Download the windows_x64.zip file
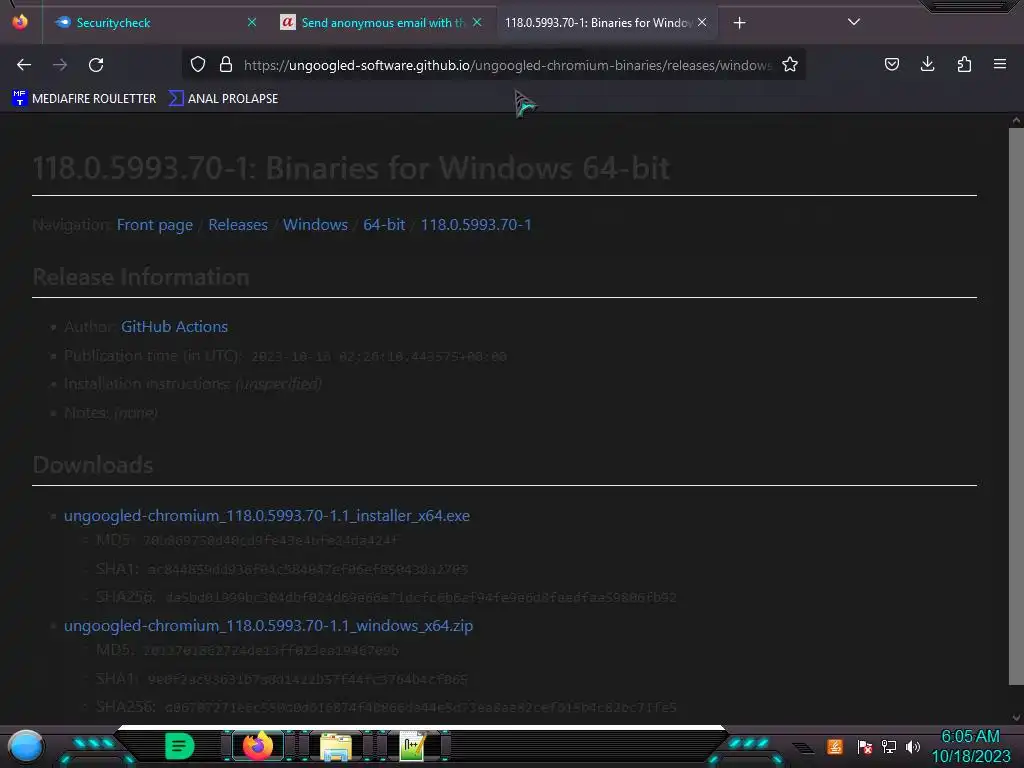Image resolution: width=1024 pixels, height=768 pixels. pos(268,626)
